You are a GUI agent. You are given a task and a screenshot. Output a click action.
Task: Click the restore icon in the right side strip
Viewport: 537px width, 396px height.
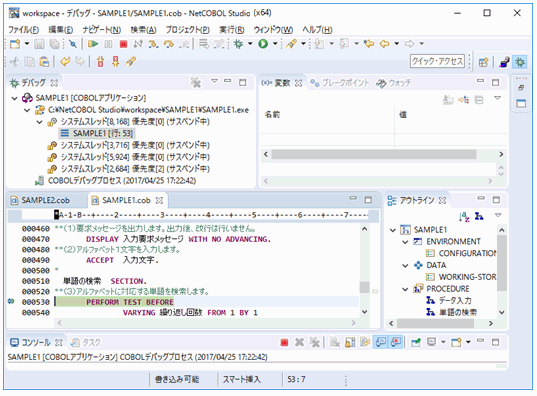(521, 88)
